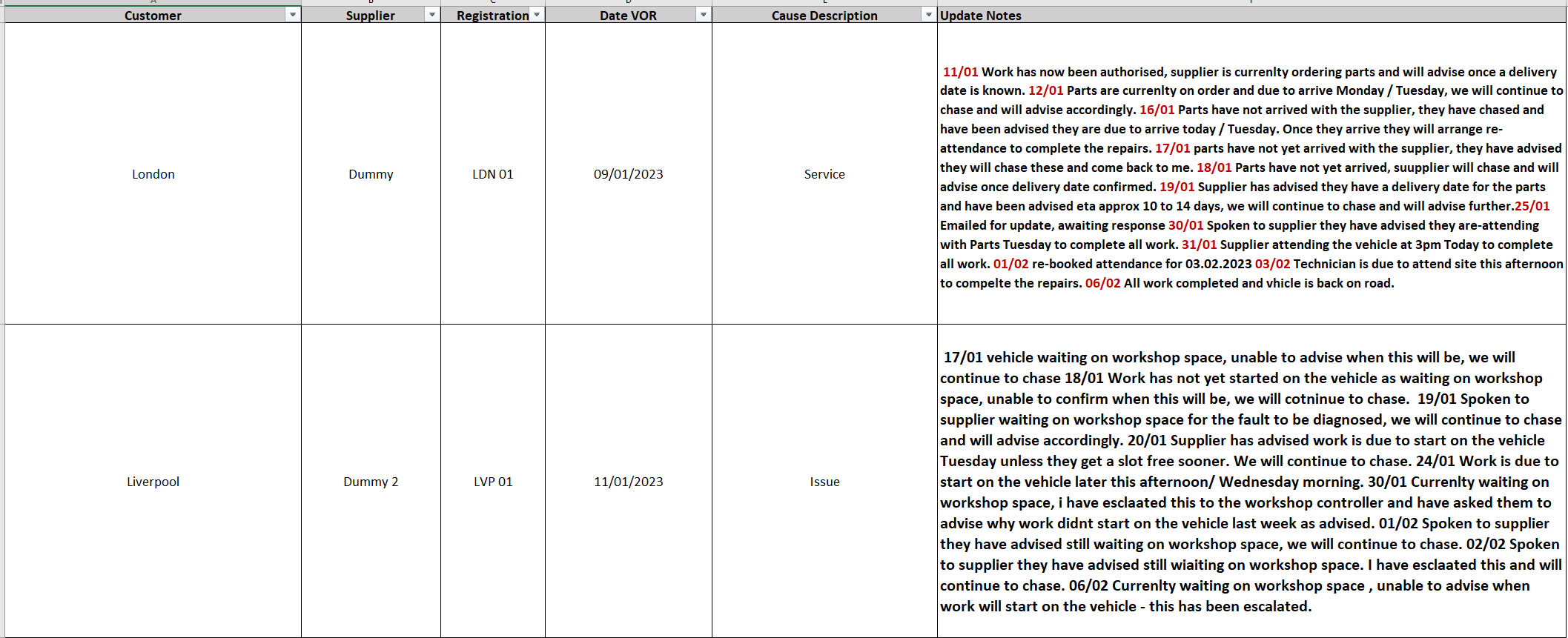Viewport: 1568px width, 638px height.
Task: Open the Supplier column filter dropdown
Action: 432,15
